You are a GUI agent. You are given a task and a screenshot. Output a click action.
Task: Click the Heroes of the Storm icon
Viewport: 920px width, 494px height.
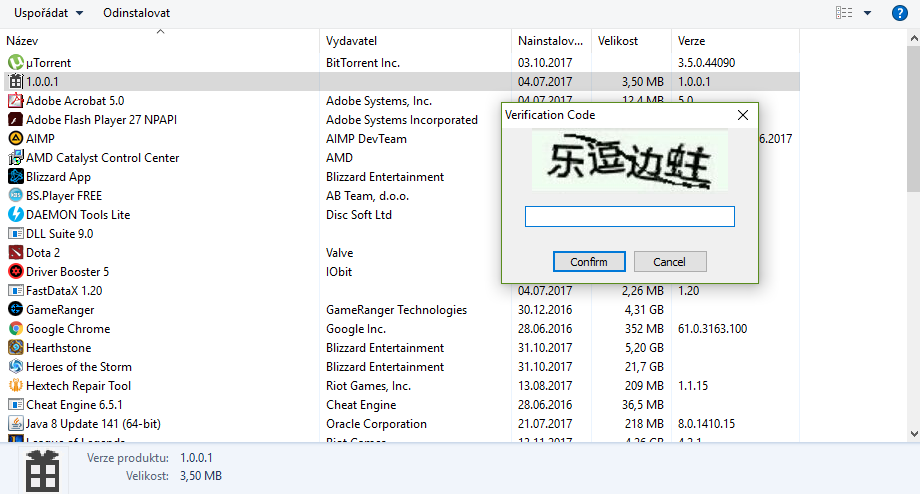16,367
